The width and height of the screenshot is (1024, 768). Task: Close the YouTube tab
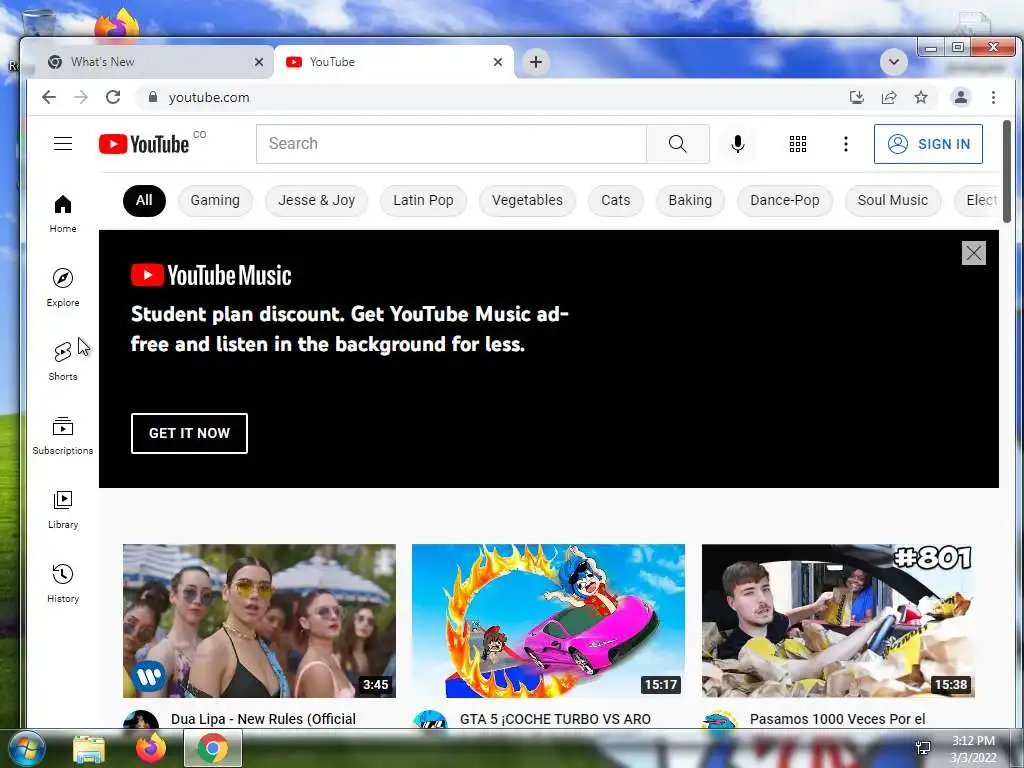[498, 62]
